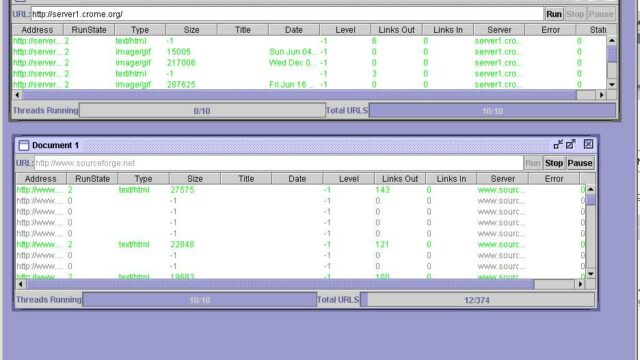Click the Date column header in Document 1
This screenshot has height=360, width=640.
[x=297, y=179]
